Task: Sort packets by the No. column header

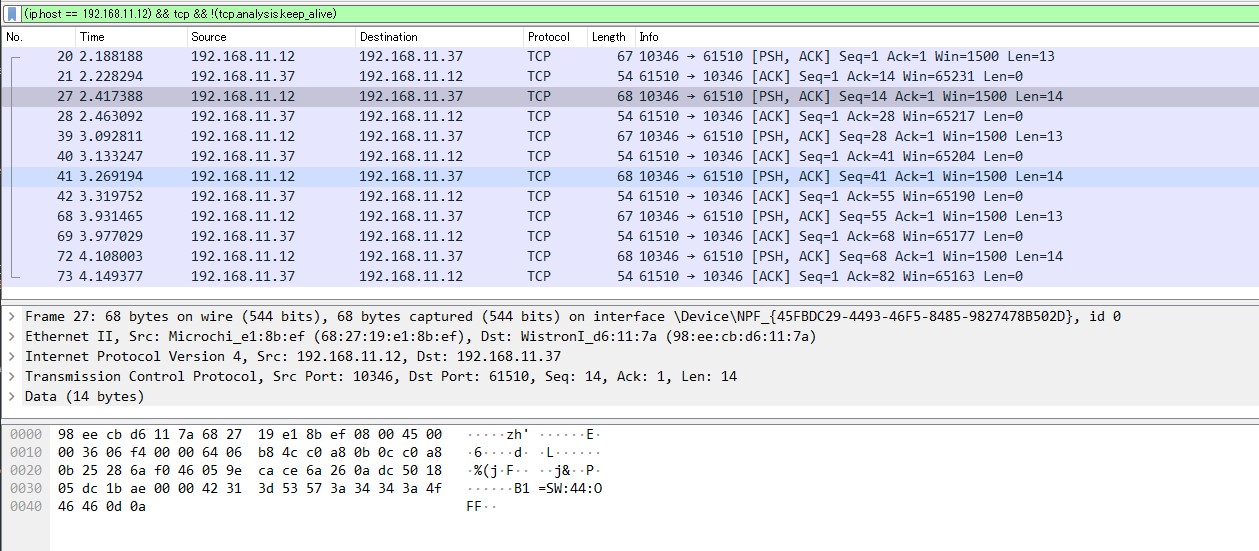Action: pyautogui.click(x=15, y=37)
